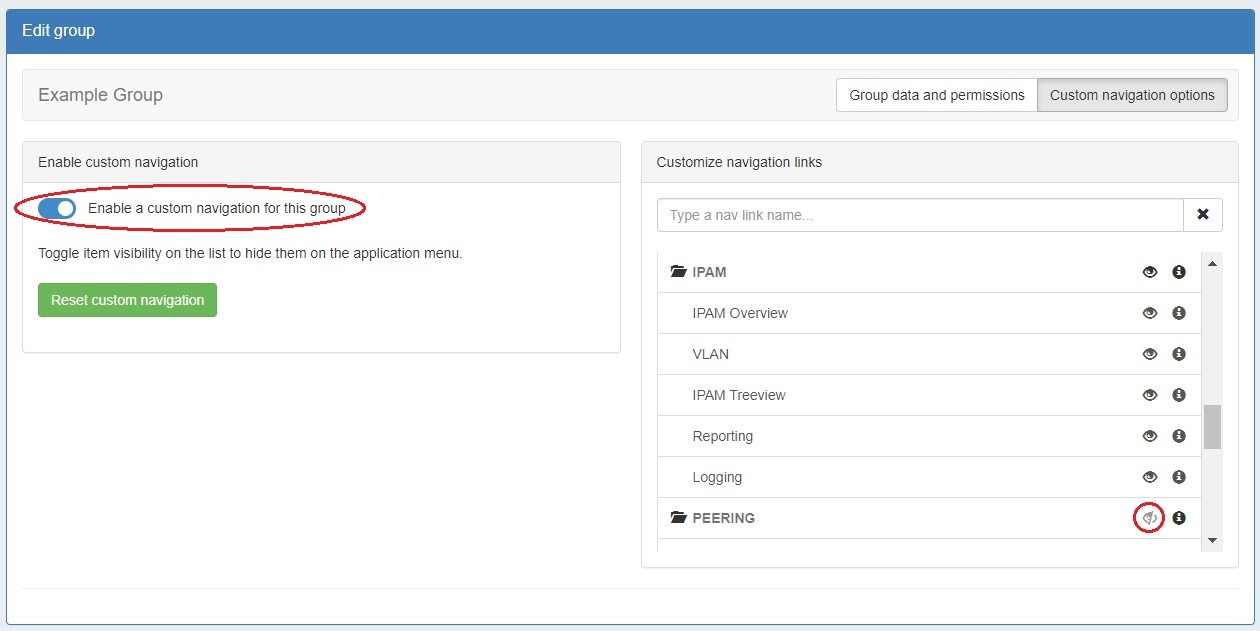Click the info icon in VLAN row

tap(1178, 354)
